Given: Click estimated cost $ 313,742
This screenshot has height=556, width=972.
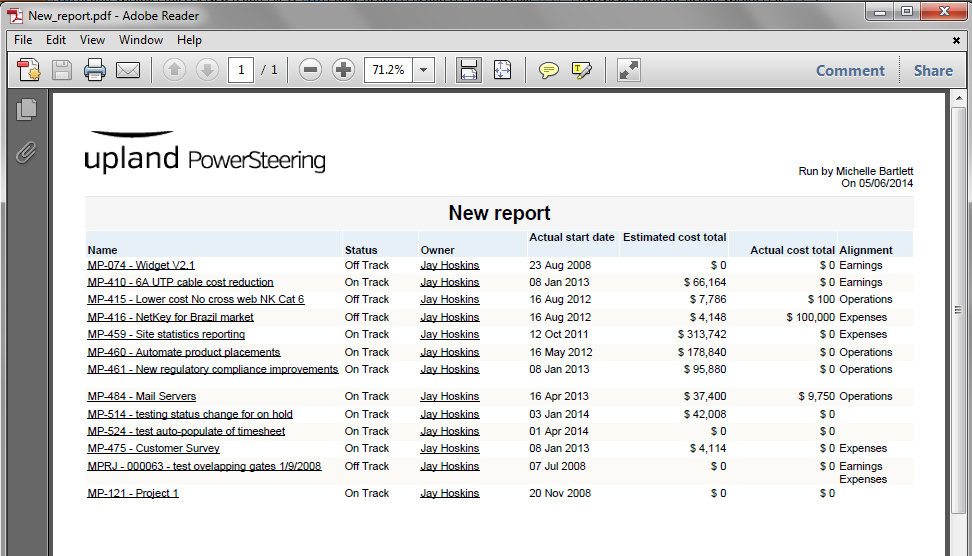Looking at the screenshot, I should coord(702,334).
